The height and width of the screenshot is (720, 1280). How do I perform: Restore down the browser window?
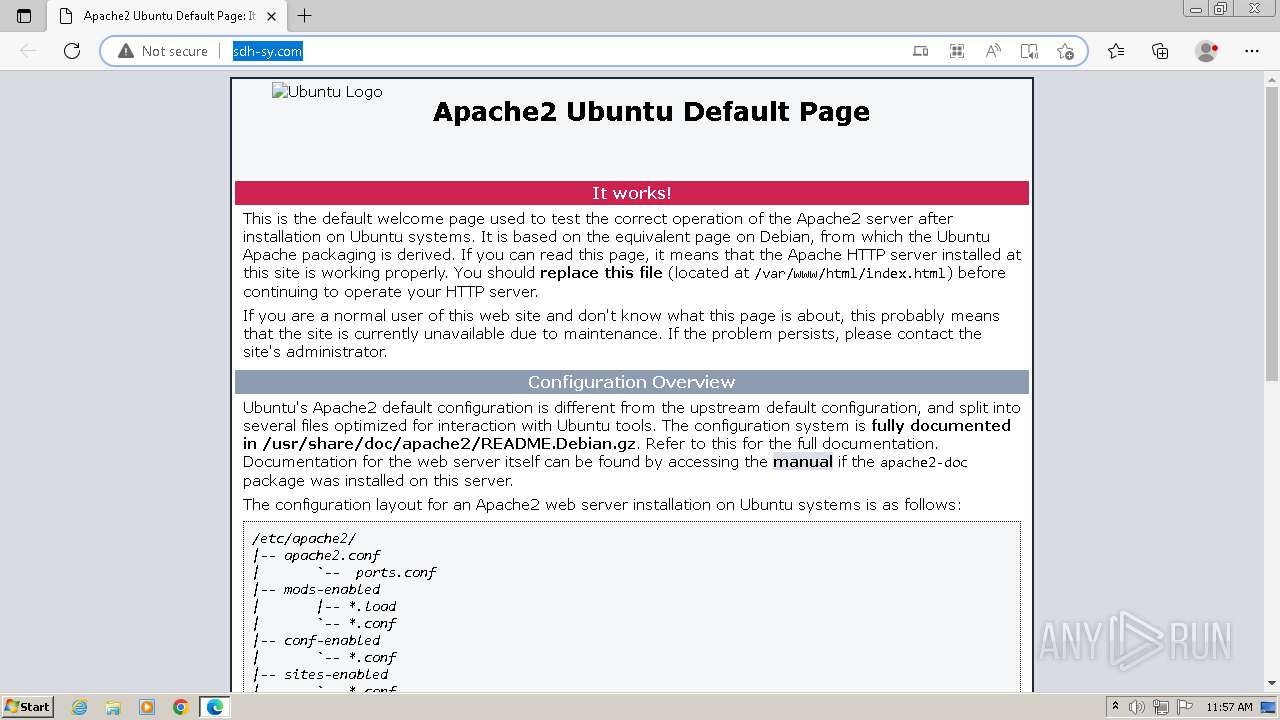[x=1220, y=8]
